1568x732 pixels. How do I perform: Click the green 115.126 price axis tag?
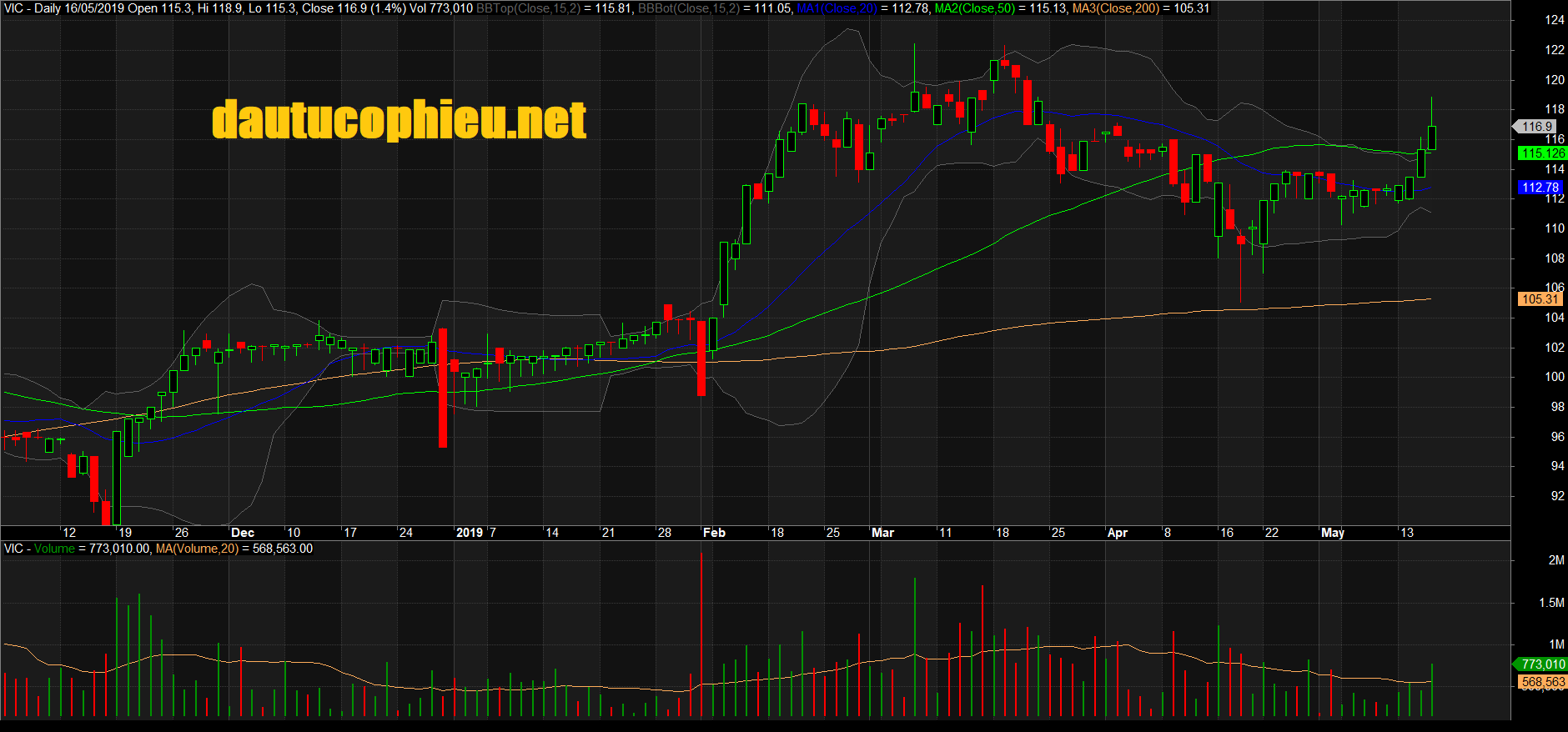point(1541,153)
